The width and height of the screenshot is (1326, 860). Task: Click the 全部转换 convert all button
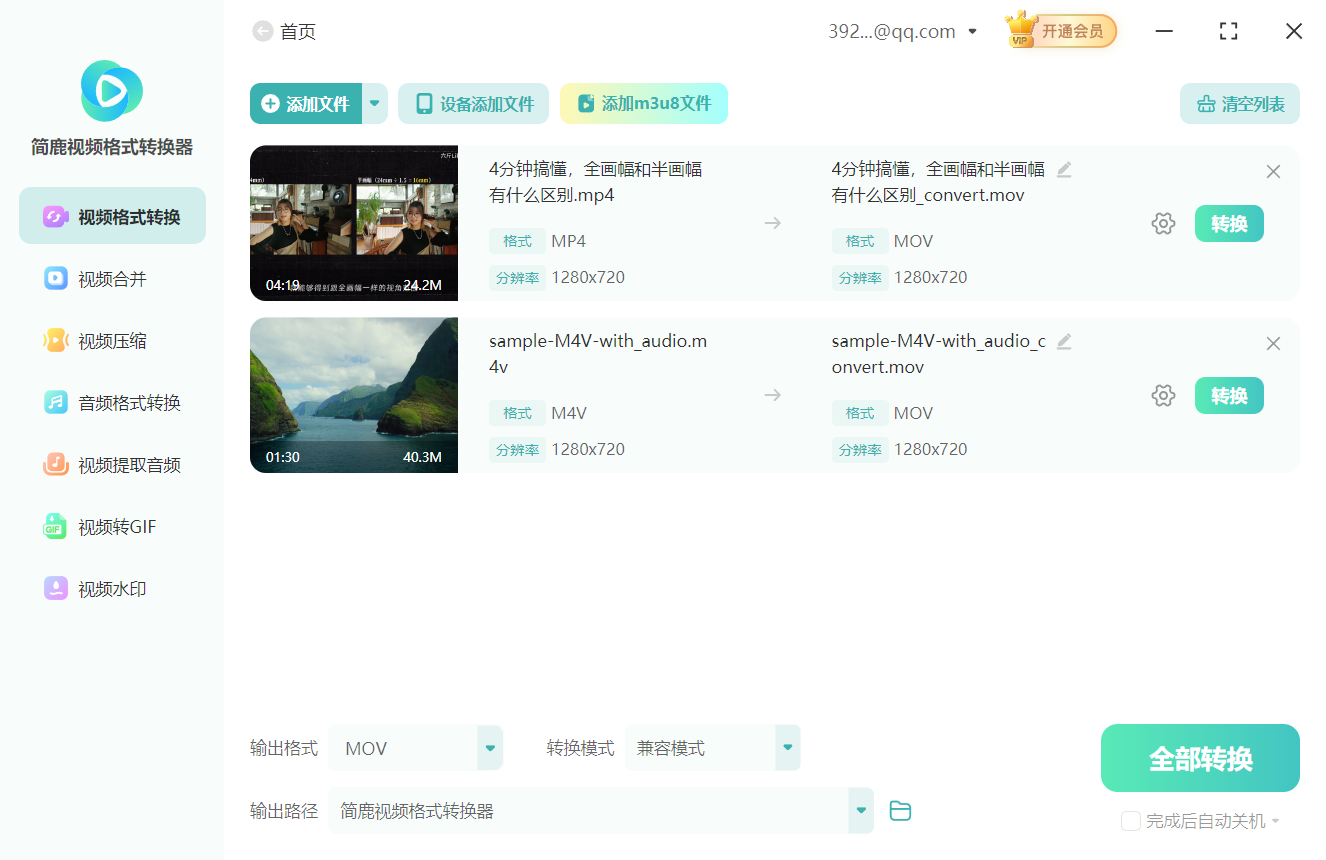coord(1199,757)
